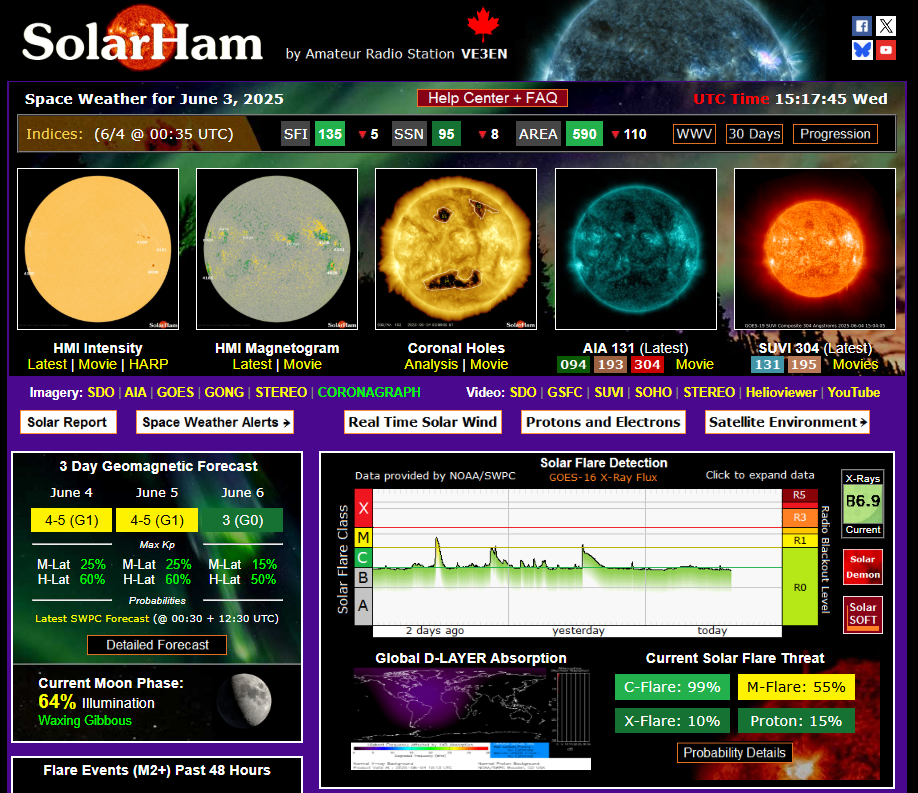Screen dimensions: 918x793
Task: Select the 193 wavelength button
Action: [611, 365]
